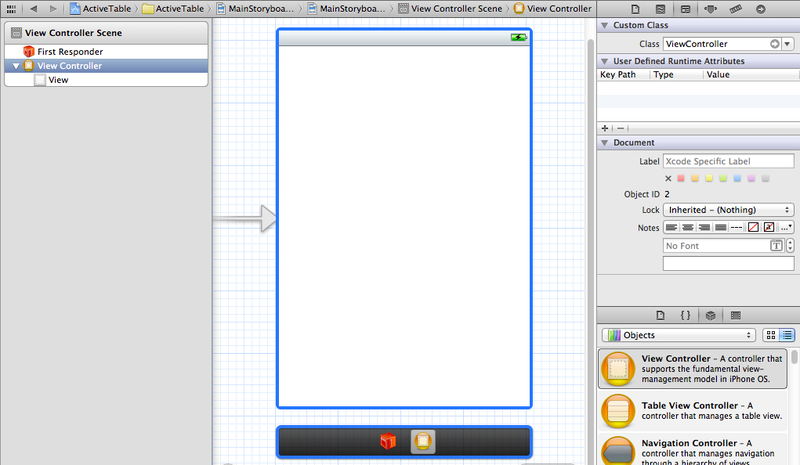
Task: Click the font size stepper
Action: click(x=790, y=246)
